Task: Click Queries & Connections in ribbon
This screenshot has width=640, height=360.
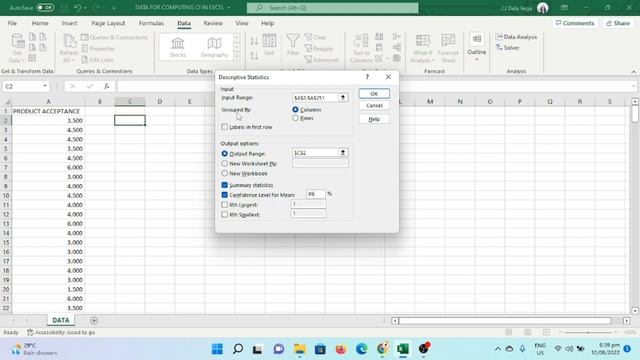Action: [114, 37]
